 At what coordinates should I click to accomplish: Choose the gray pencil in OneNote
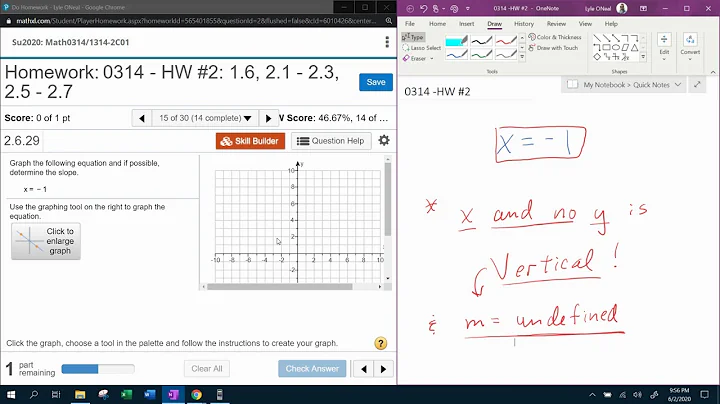coord(506,55)
